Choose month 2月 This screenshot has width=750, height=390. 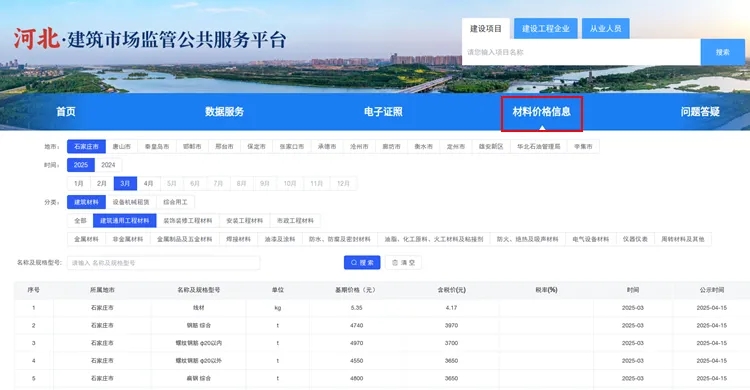click(102, 183)
